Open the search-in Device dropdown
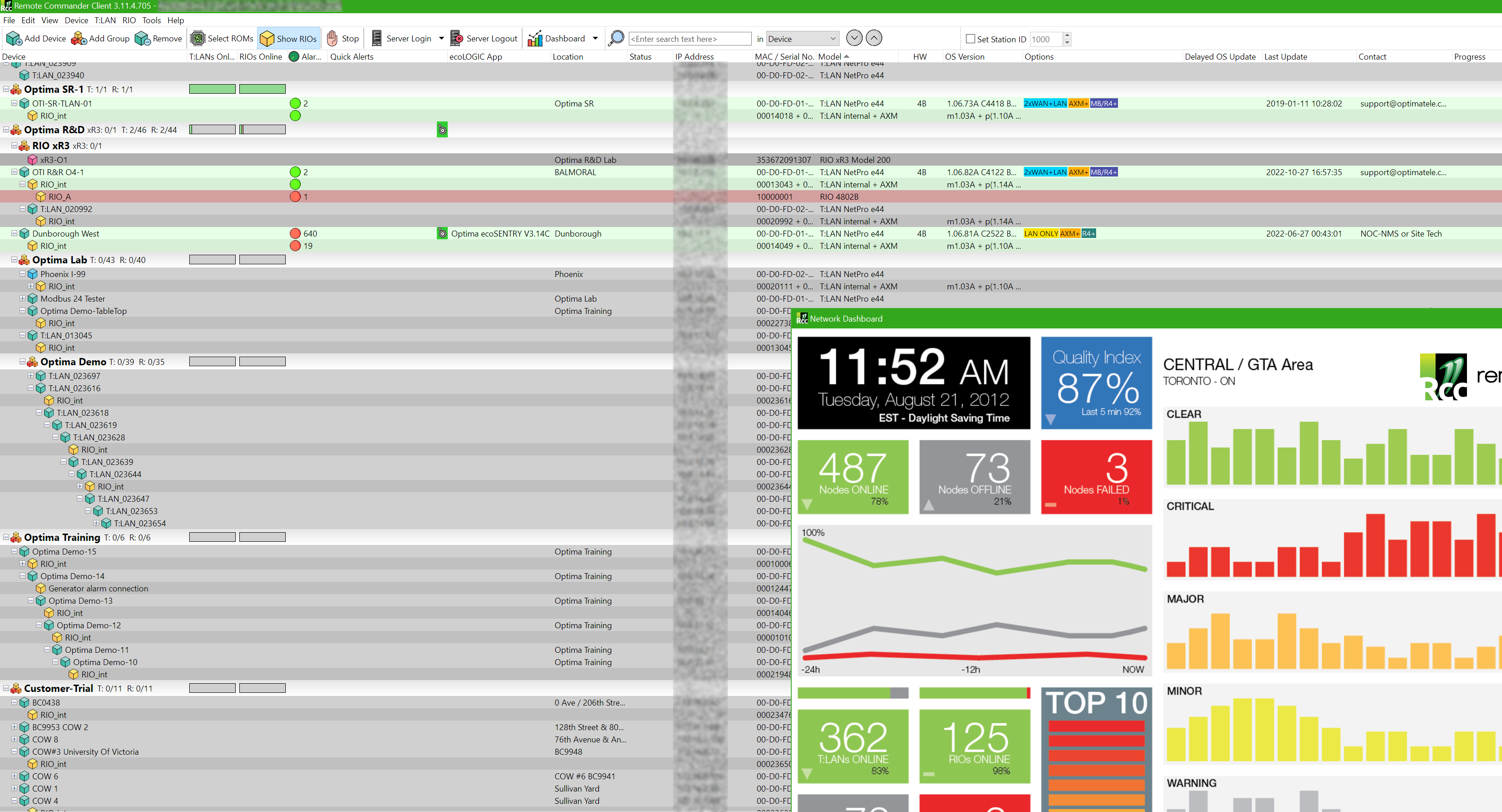This screenshot has height=812, width=1502. point(802,39)
